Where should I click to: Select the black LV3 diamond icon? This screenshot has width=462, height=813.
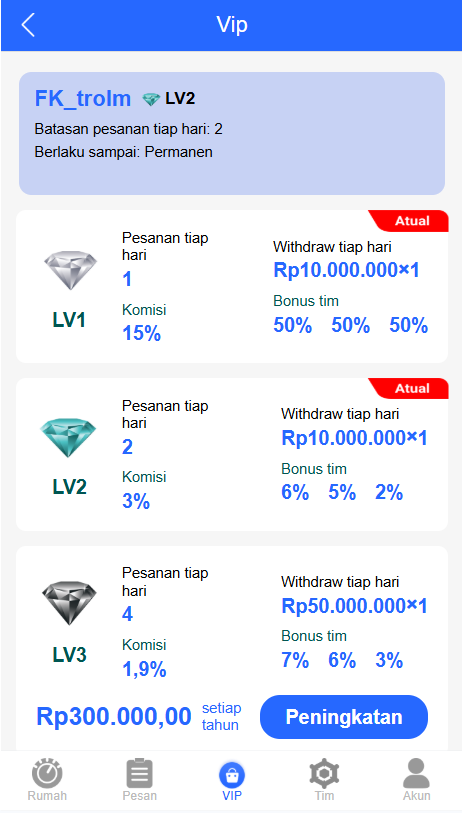click(69, 603)
